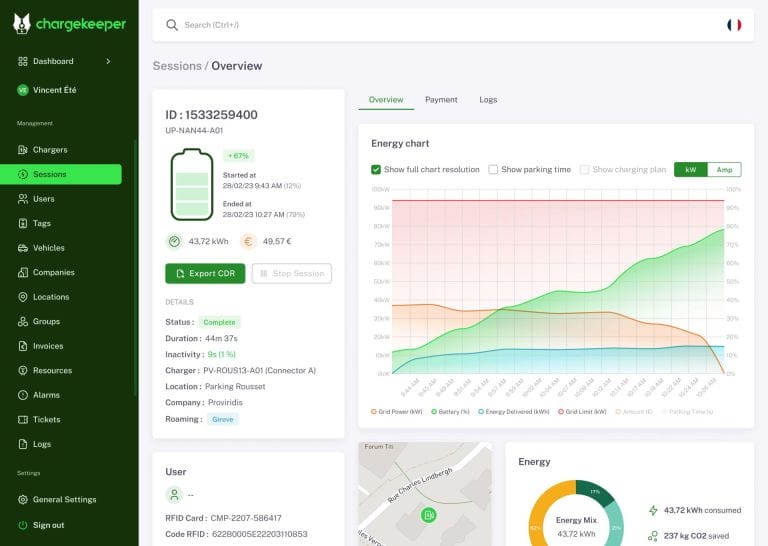Click the Locations pin icon
This screenshot has height=546, width=768.
(x=23, y=297)
